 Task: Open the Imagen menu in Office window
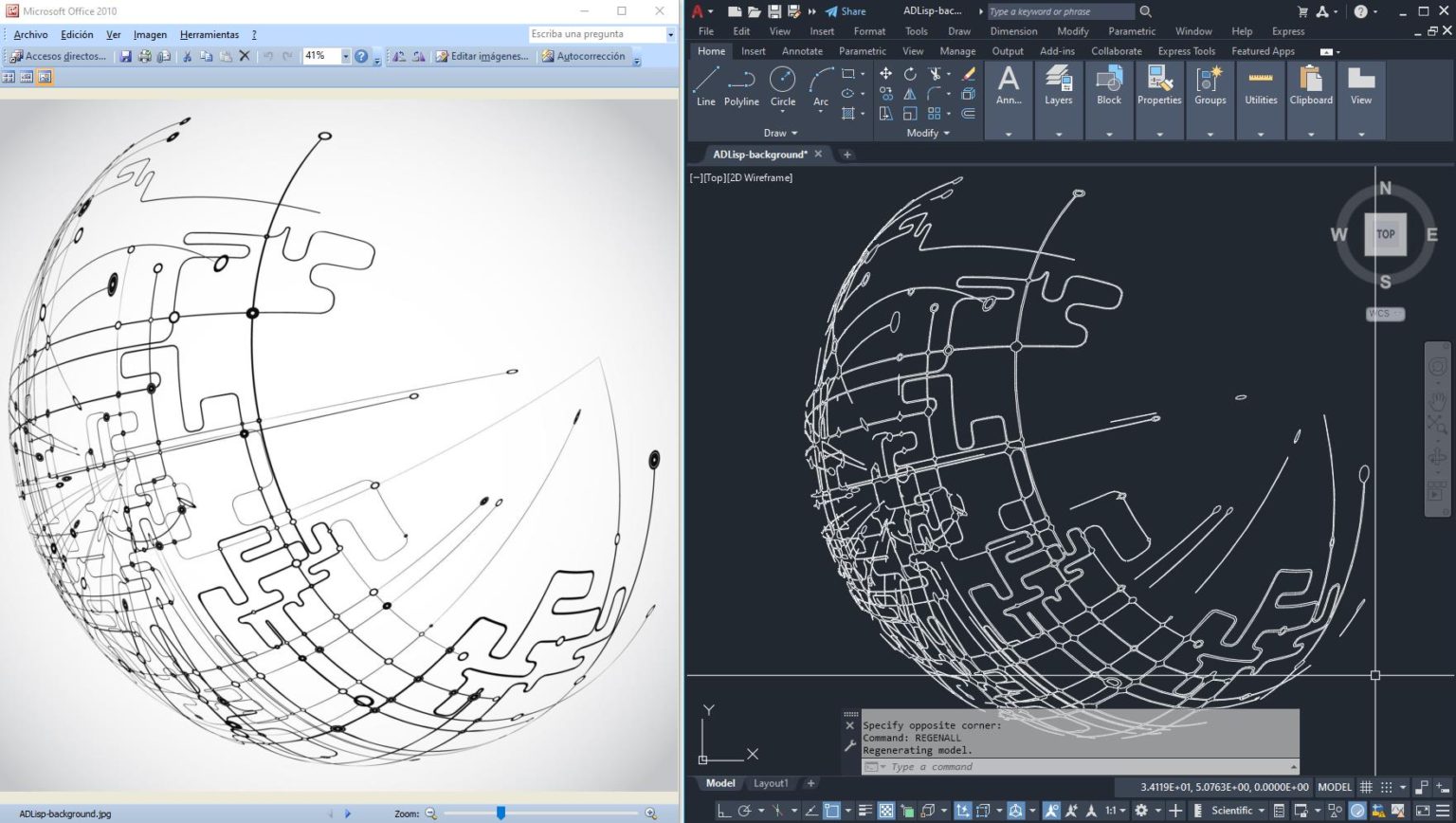(150, 34)
